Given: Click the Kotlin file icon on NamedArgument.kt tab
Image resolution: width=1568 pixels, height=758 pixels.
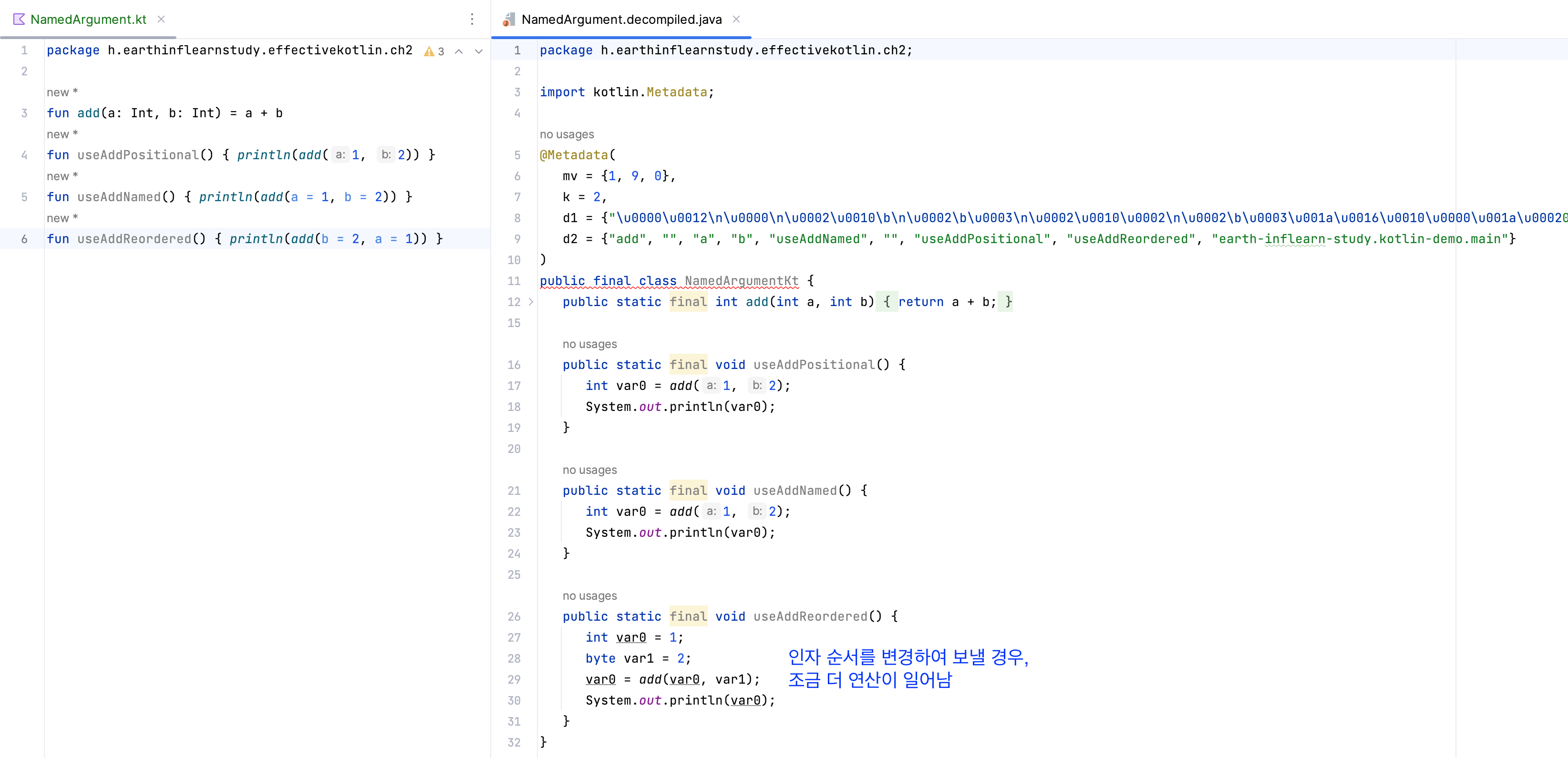Looking at the screenshot, I should 20,19.
